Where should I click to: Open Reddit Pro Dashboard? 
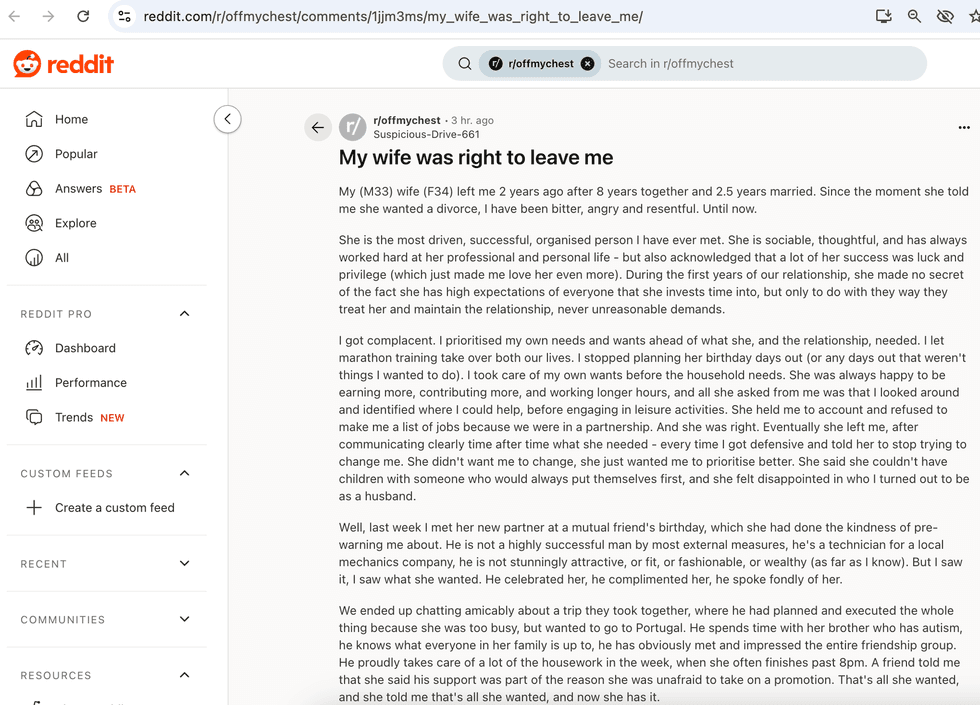click(x=85, y=348)
